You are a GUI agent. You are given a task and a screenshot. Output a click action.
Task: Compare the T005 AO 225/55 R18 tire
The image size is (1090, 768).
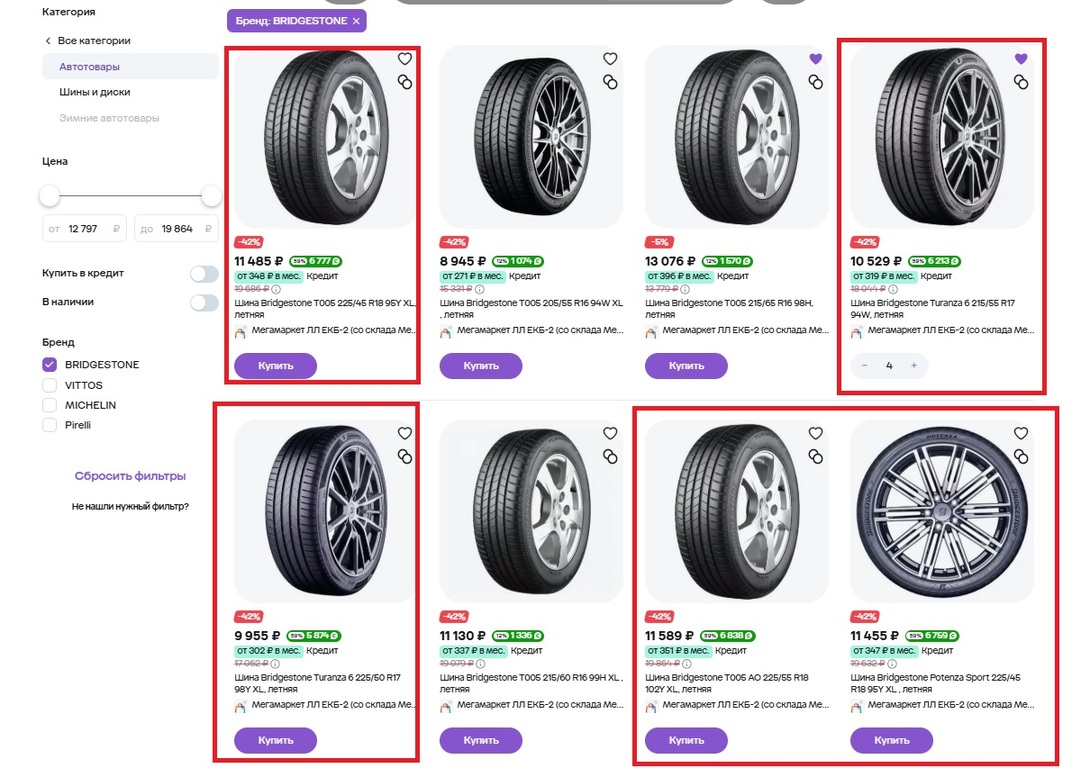816,456
